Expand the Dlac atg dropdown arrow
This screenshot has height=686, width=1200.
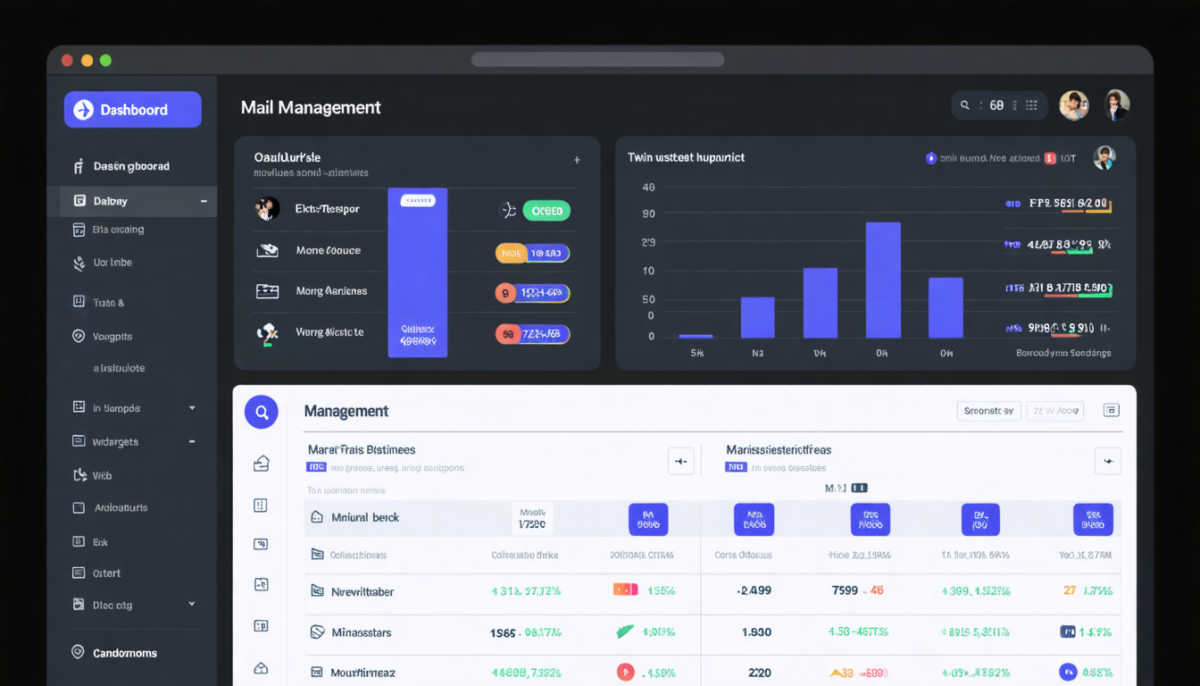click(192, 604)
